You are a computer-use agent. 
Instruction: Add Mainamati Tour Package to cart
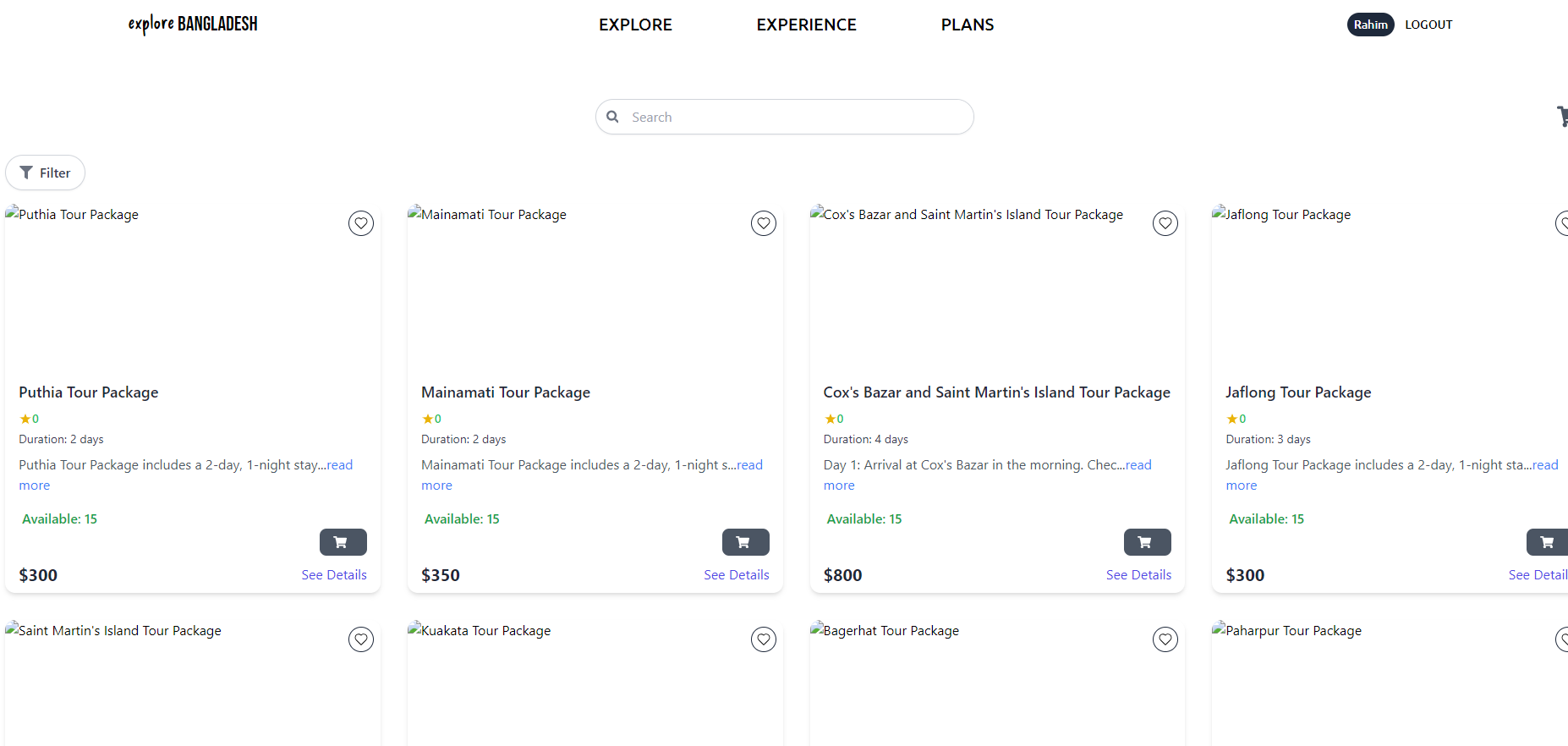[745, 541]
